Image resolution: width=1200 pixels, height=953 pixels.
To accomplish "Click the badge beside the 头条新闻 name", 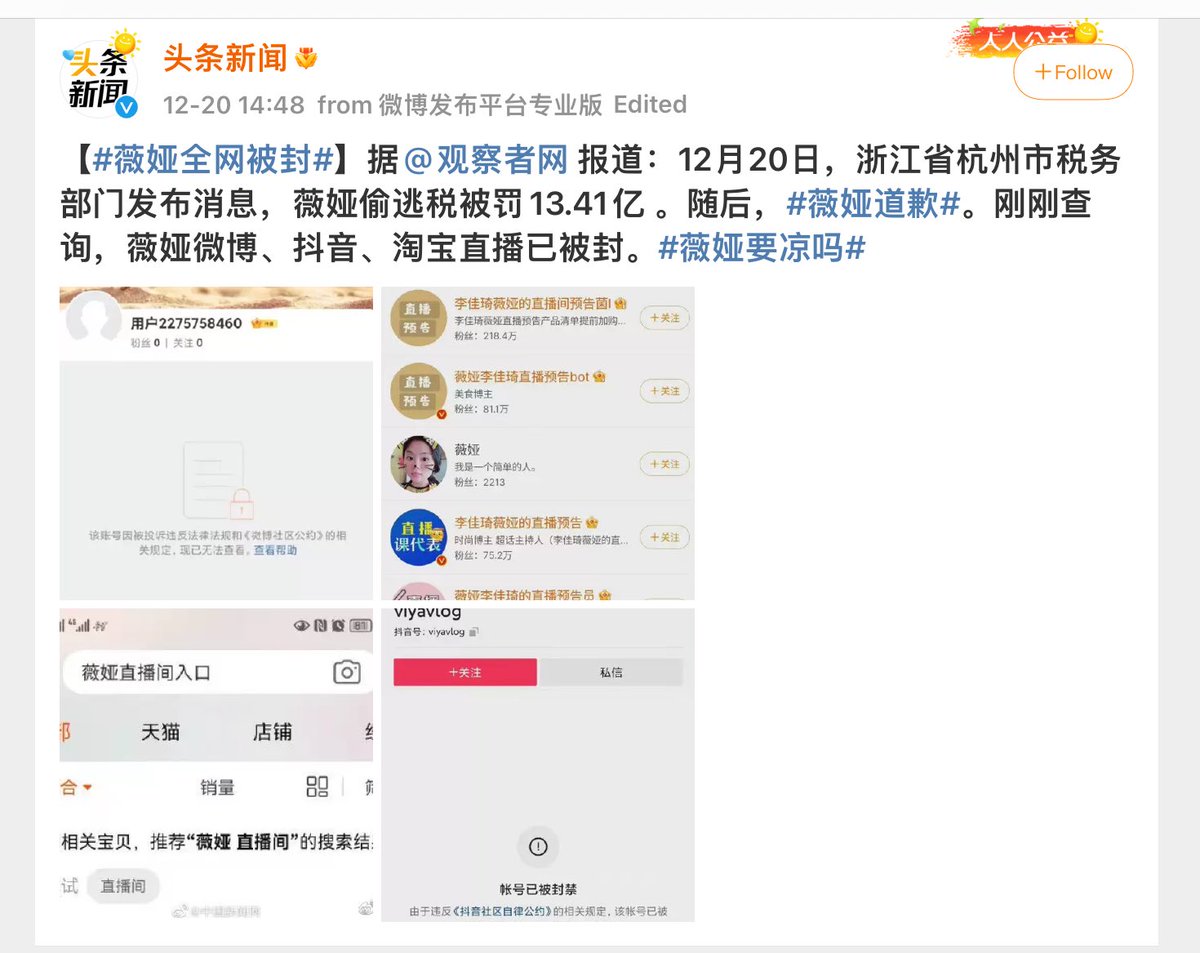I will click(x=306, y=58).
